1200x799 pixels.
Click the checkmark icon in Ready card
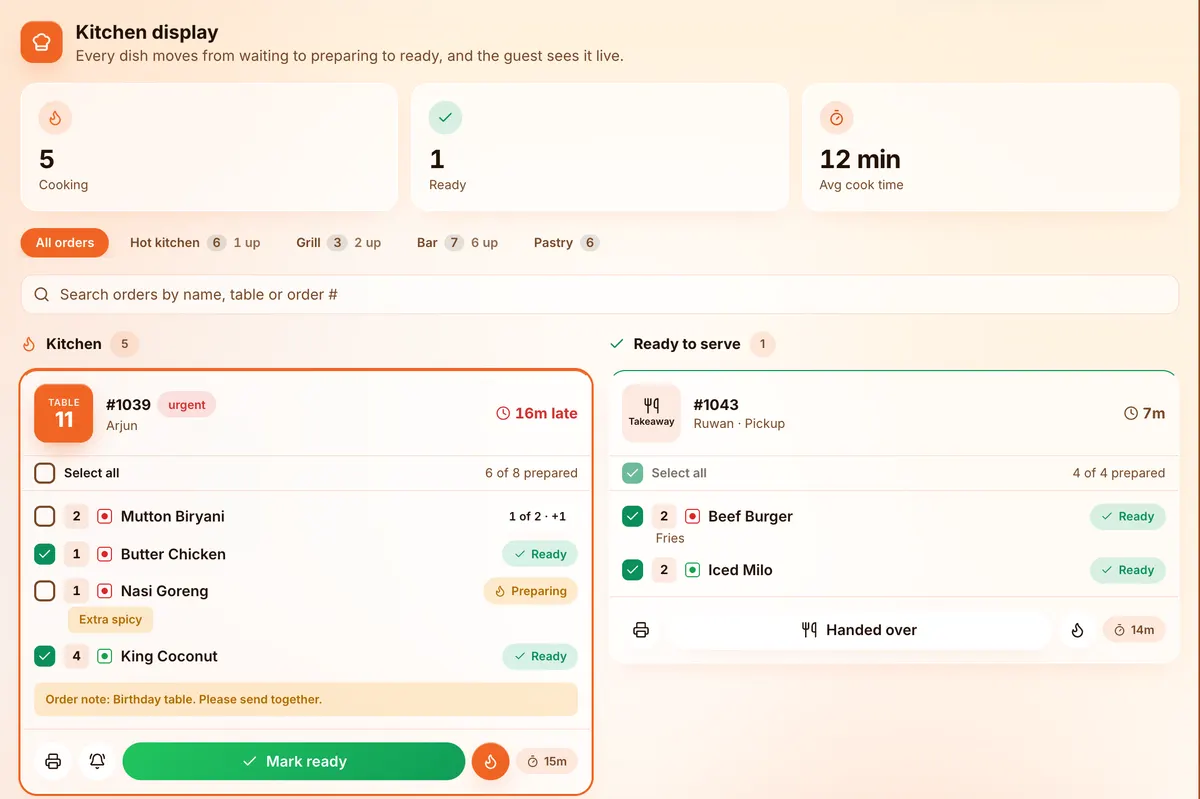point(445,117)
